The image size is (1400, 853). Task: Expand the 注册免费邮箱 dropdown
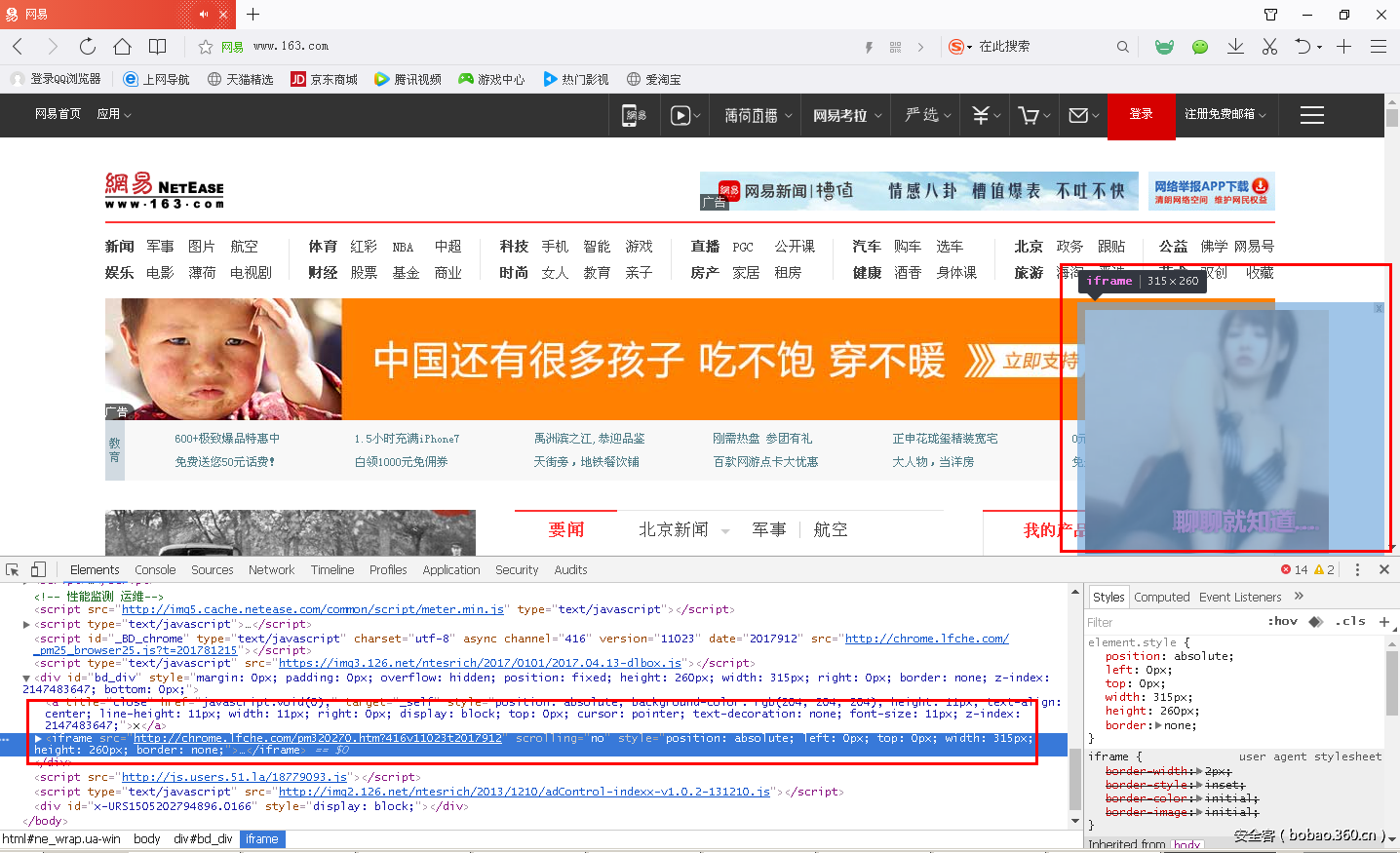click(x=1225, y=114)
